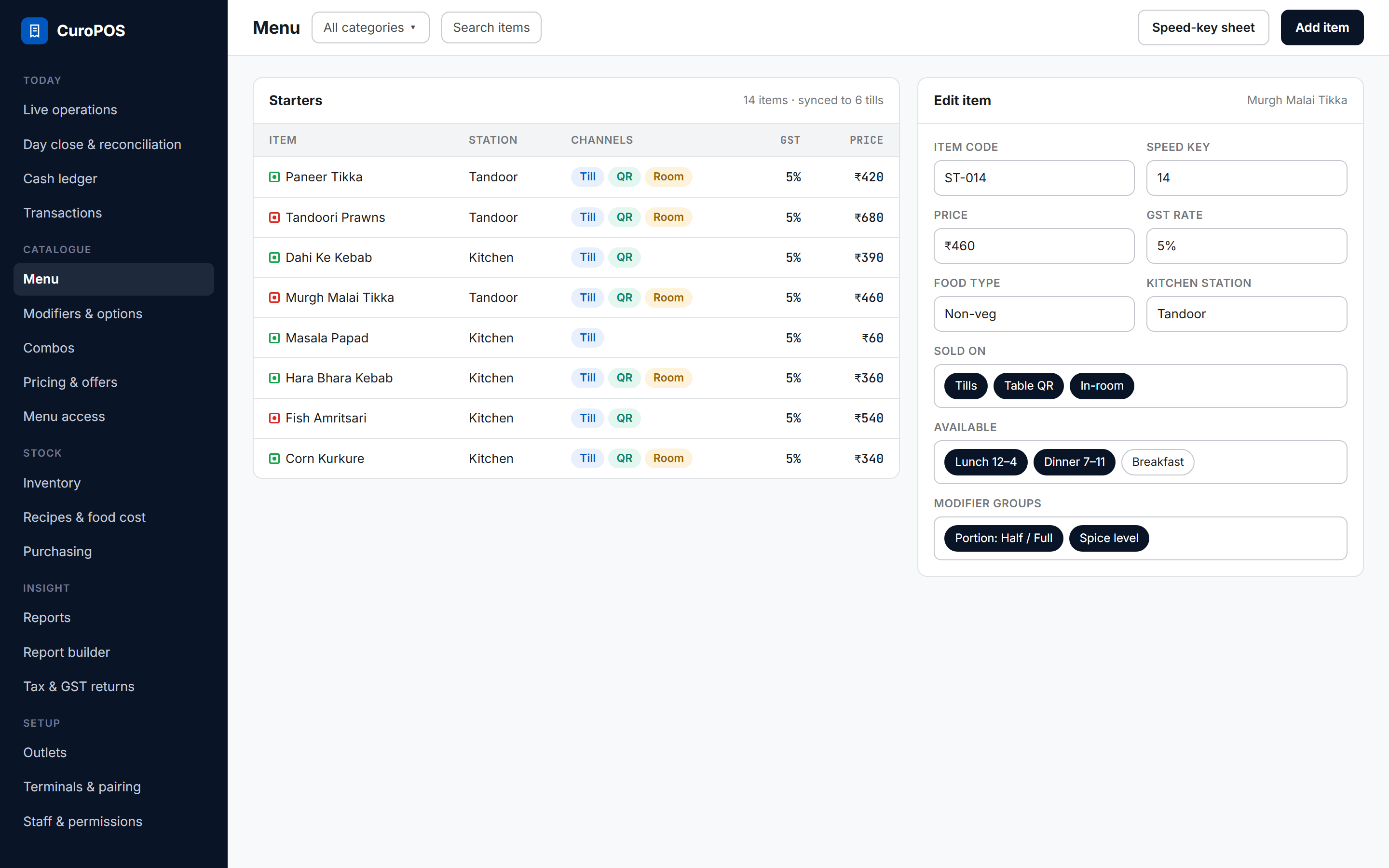The image size is (1389, 868).
Task: Open the All categories dropdown
Action: 370,27
